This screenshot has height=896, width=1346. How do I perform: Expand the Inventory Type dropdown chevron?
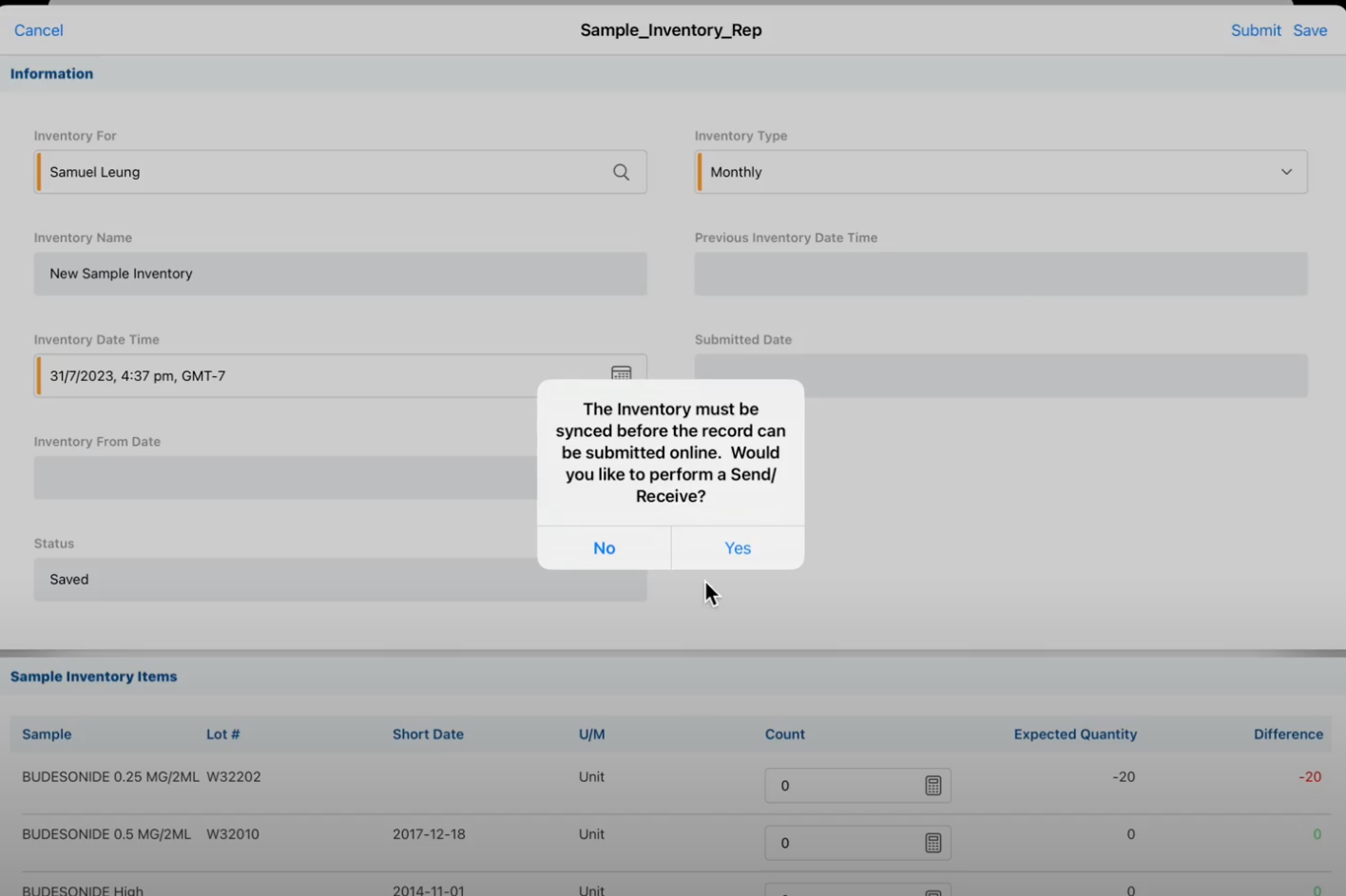point(1286,172)
